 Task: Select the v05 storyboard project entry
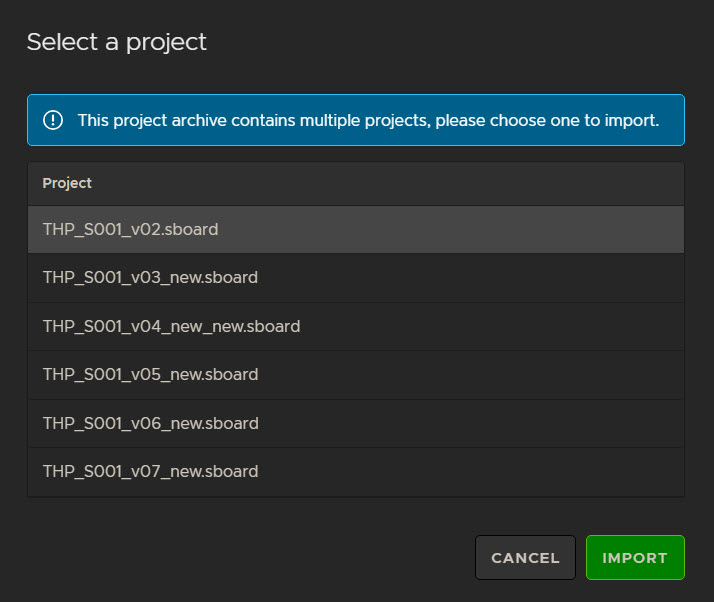150,374
